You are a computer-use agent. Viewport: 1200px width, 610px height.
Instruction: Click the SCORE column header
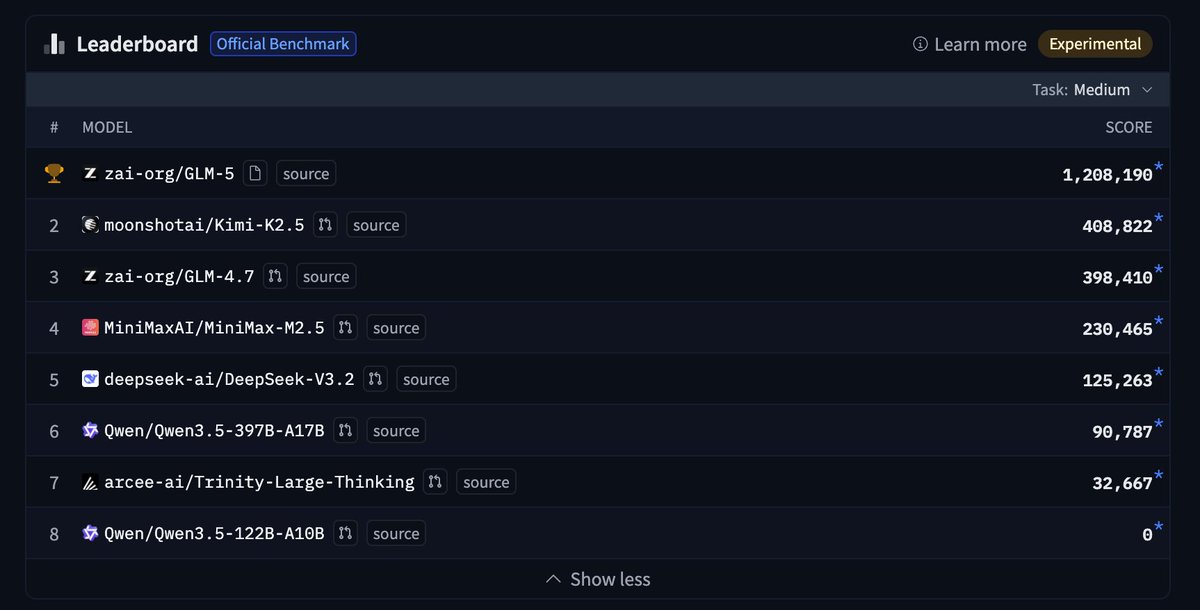point(1128,127)
